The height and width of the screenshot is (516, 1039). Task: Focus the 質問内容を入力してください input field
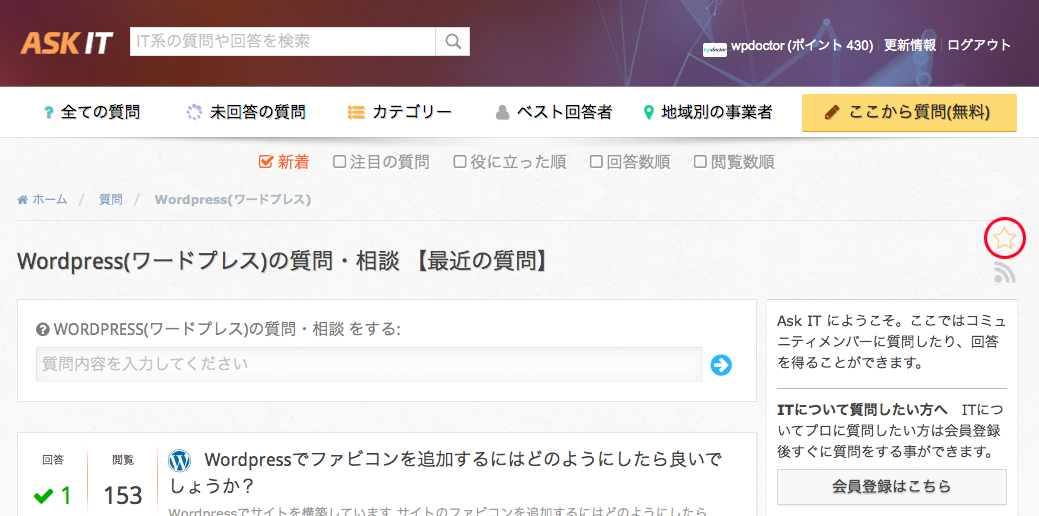pos(369,364)
